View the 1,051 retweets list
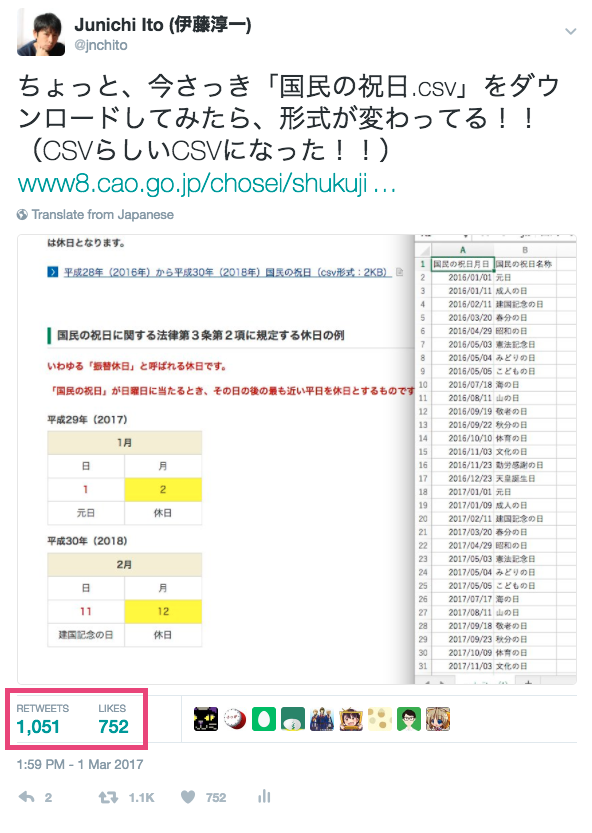 pyautogui.click(x=43, y=720)
